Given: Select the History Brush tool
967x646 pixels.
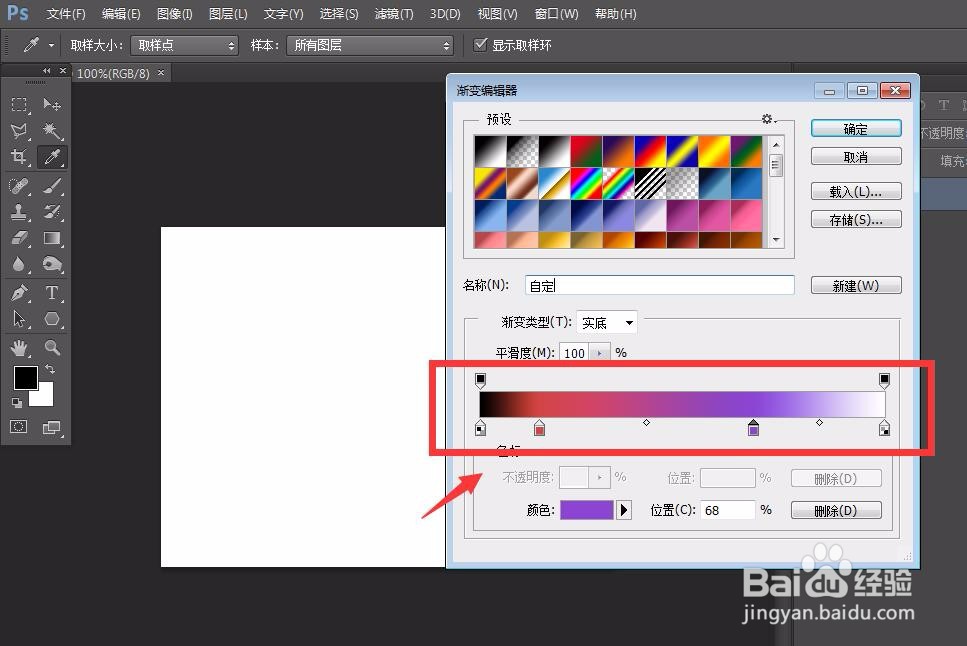Looking at the screenshot, I should [x=52, y=212].
